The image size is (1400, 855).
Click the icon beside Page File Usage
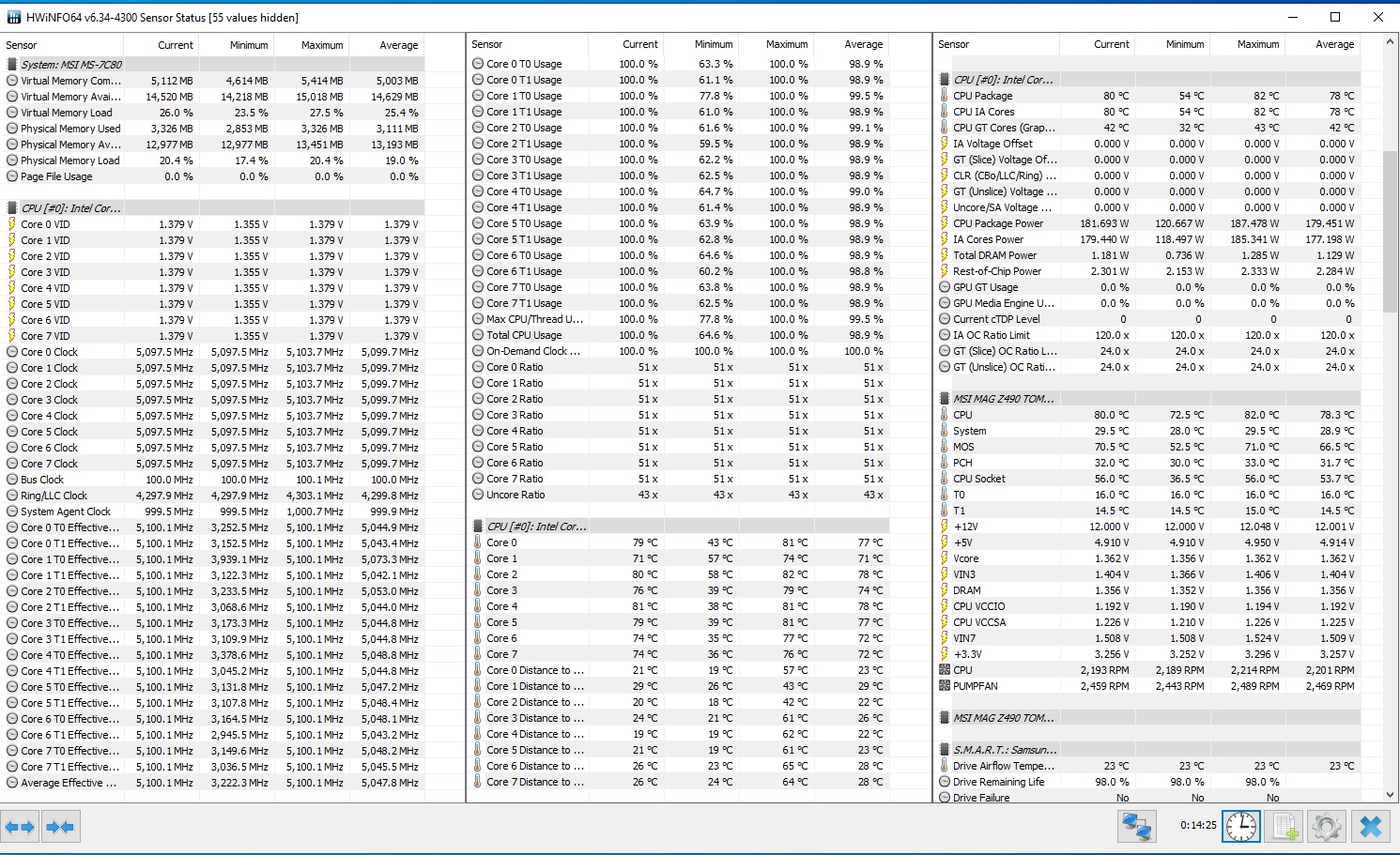(12, 176)
